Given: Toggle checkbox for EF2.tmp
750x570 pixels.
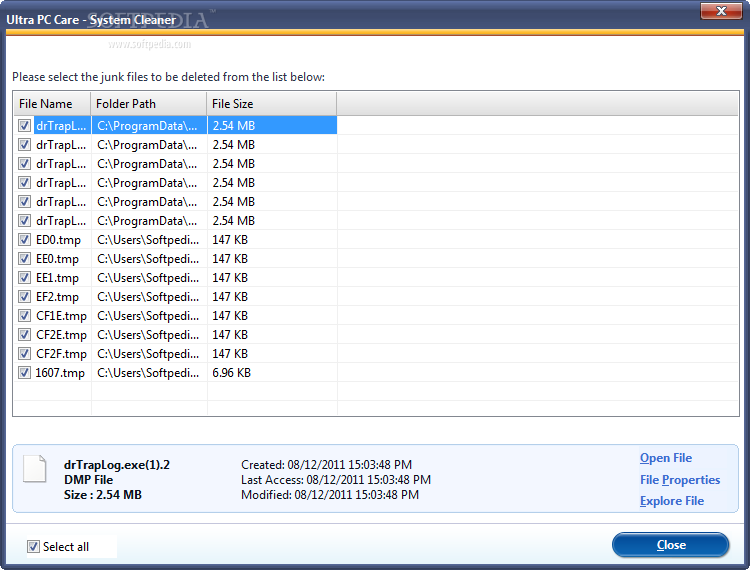Looking at the screenshot, I should [24, 297].
